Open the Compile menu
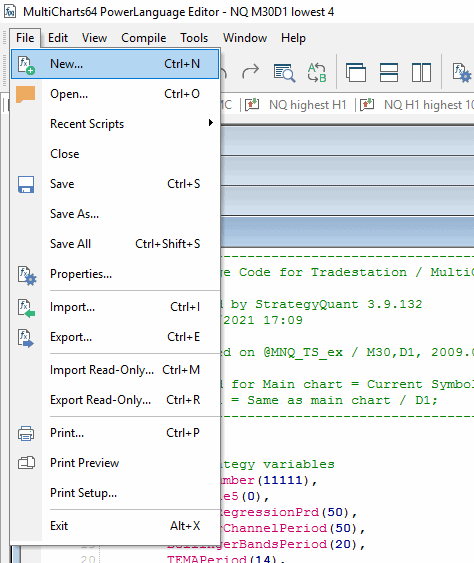The image size is (474, 563). (144, 38)
